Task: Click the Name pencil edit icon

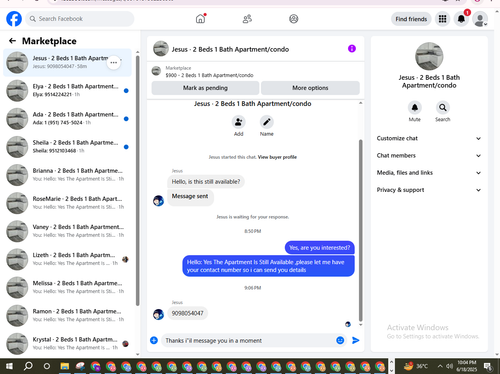Action: tap(267, 122)
